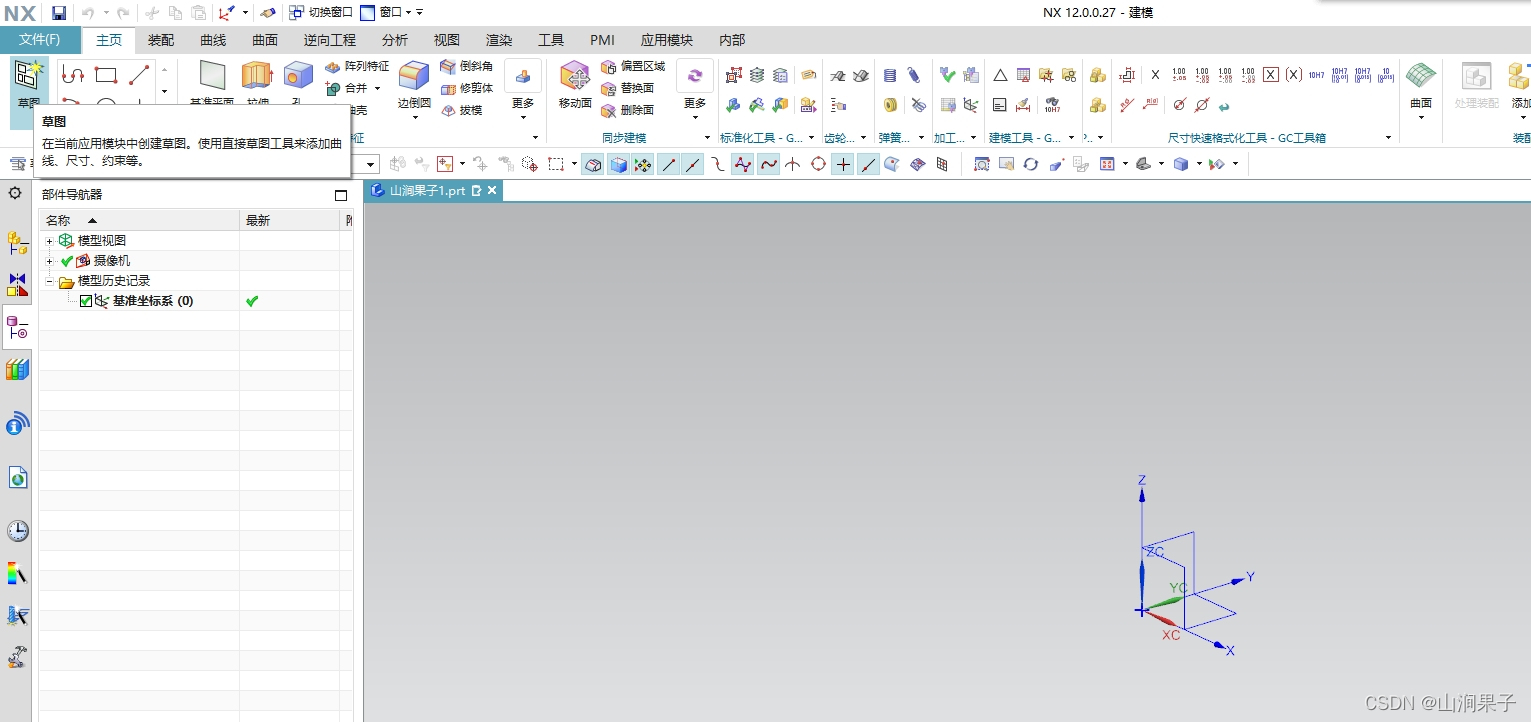Click the triangle icon in 建模工具 group

tap(999, 75)
